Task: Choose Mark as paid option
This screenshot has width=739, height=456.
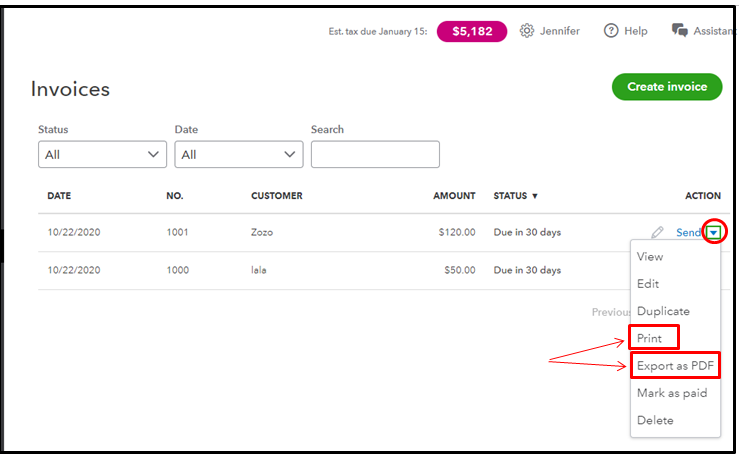Action: point(672,393)
